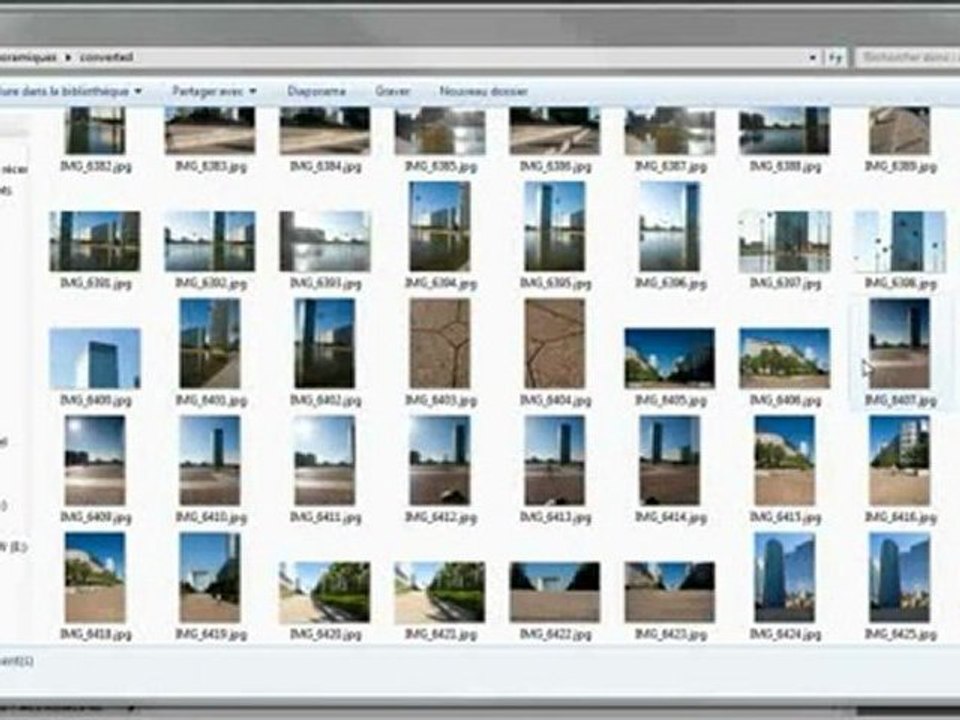Click the refresh button beside address bar
This screenshot has width=960, height=720.
[x=836, y=58]
